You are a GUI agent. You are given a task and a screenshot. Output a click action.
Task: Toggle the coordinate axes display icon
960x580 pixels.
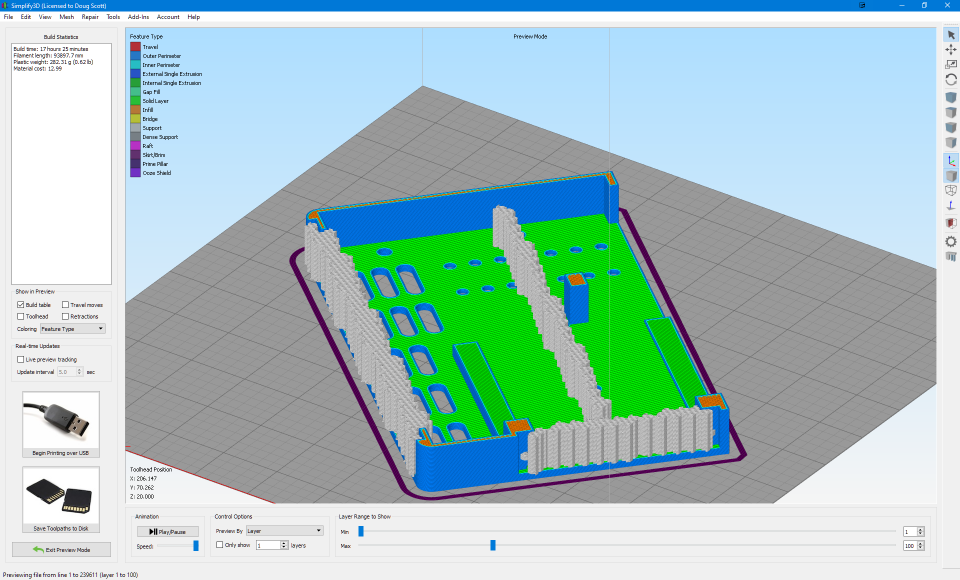(x=951, y=161)
